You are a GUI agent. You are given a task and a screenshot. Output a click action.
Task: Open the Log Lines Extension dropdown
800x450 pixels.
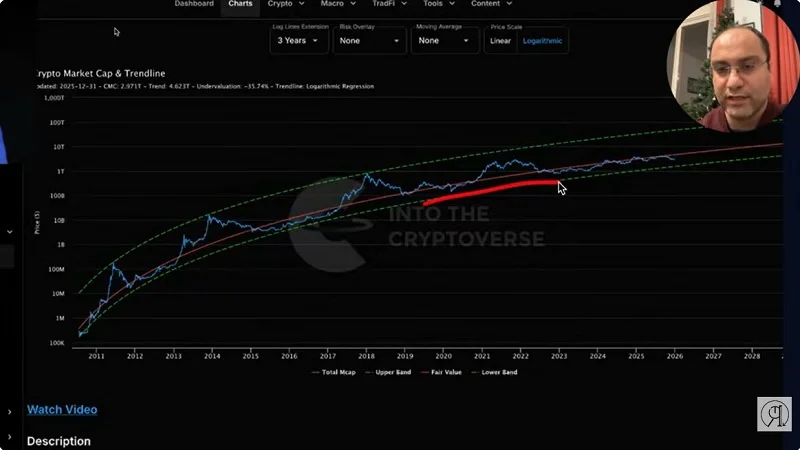[x=299, y=41]
